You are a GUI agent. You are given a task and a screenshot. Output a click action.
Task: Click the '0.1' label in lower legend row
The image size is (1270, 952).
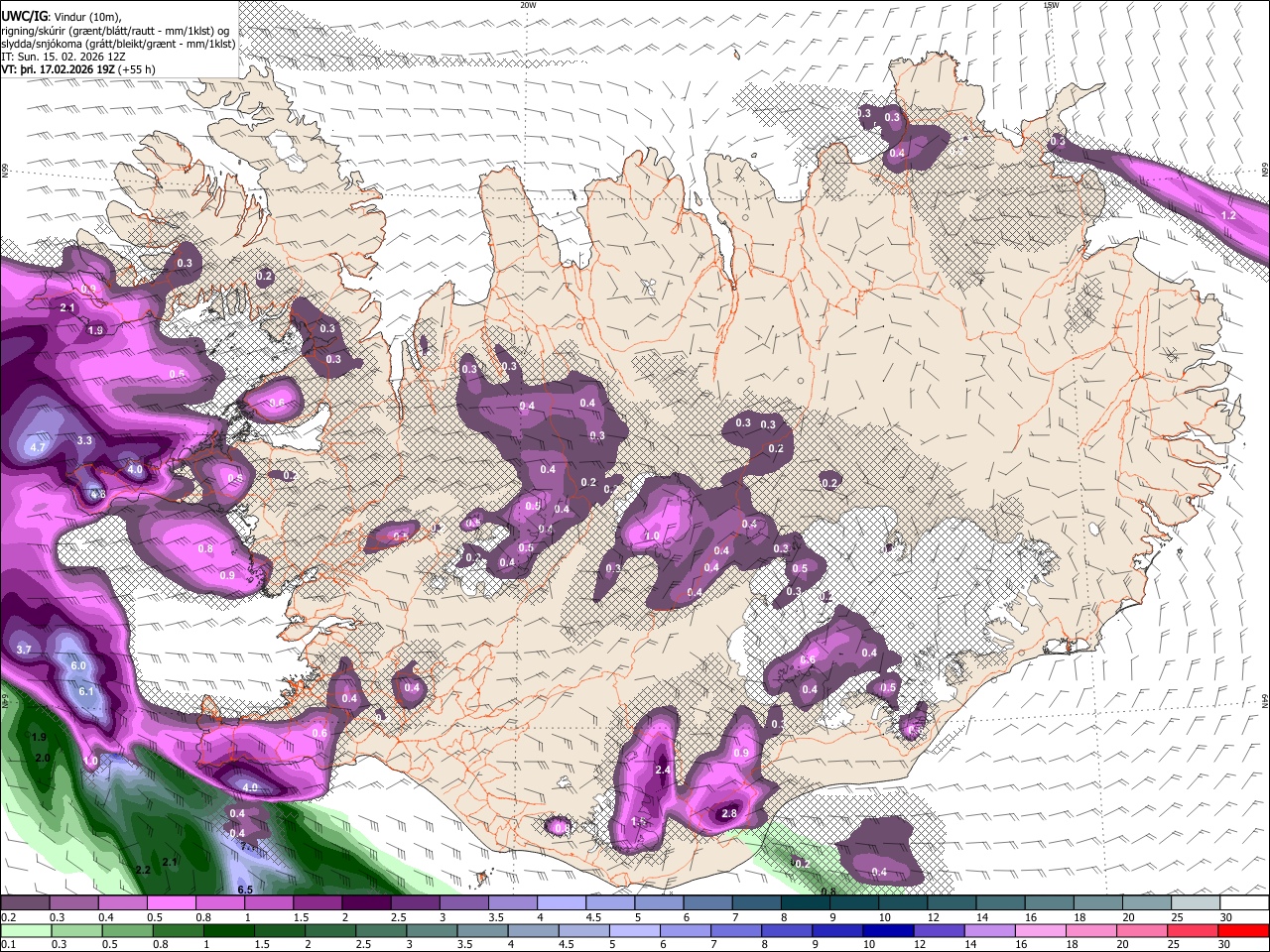pyautogui.click(x=9, y=945)
